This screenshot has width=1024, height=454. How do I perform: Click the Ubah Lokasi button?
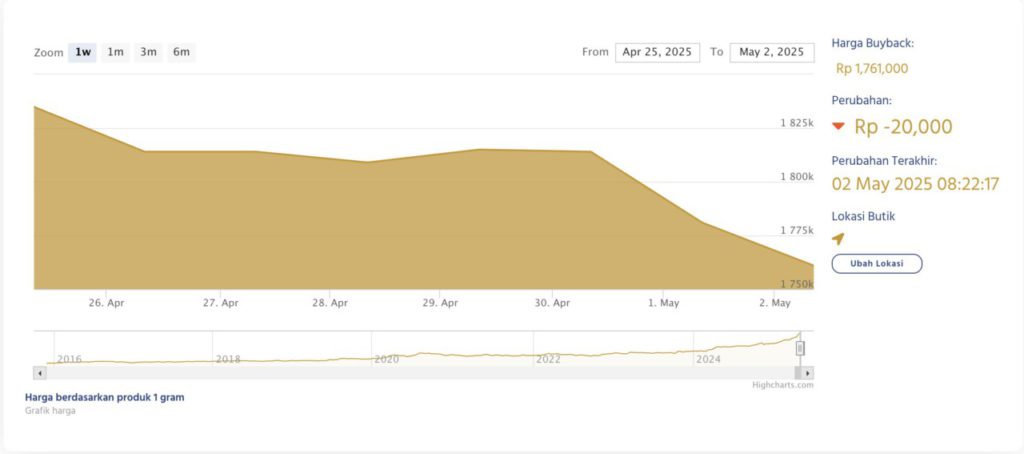coord(876,264)
